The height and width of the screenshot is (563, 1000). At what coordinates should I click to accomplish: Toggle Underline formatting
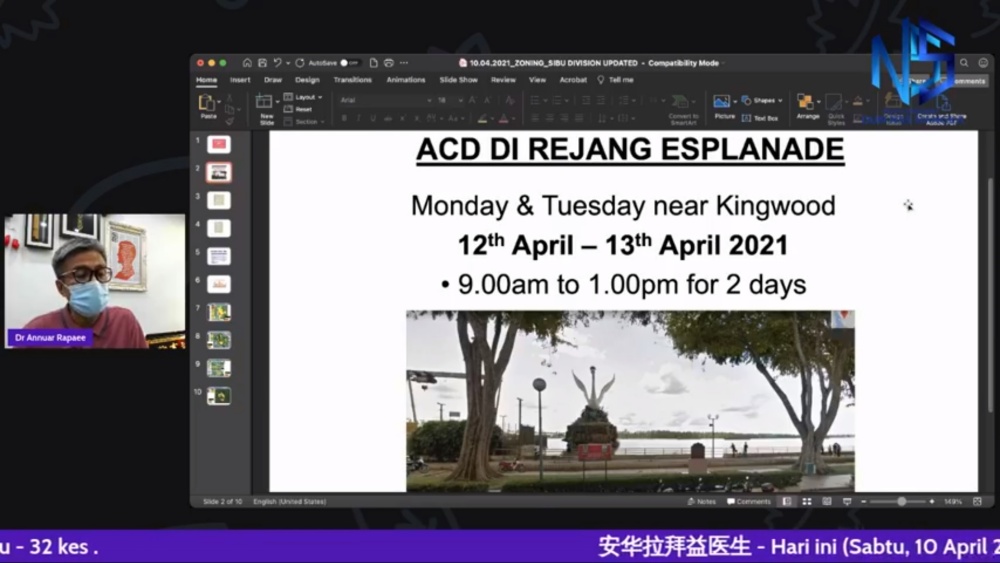tap(373, 118)
